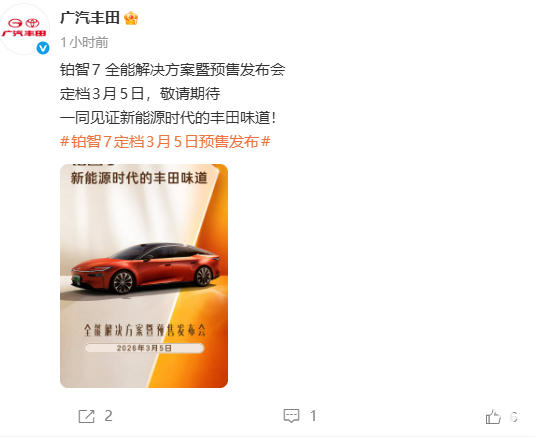Click the like count 6
Viewport: 535px width, 437px height.
pyautogui.click(x=514, y=417)
